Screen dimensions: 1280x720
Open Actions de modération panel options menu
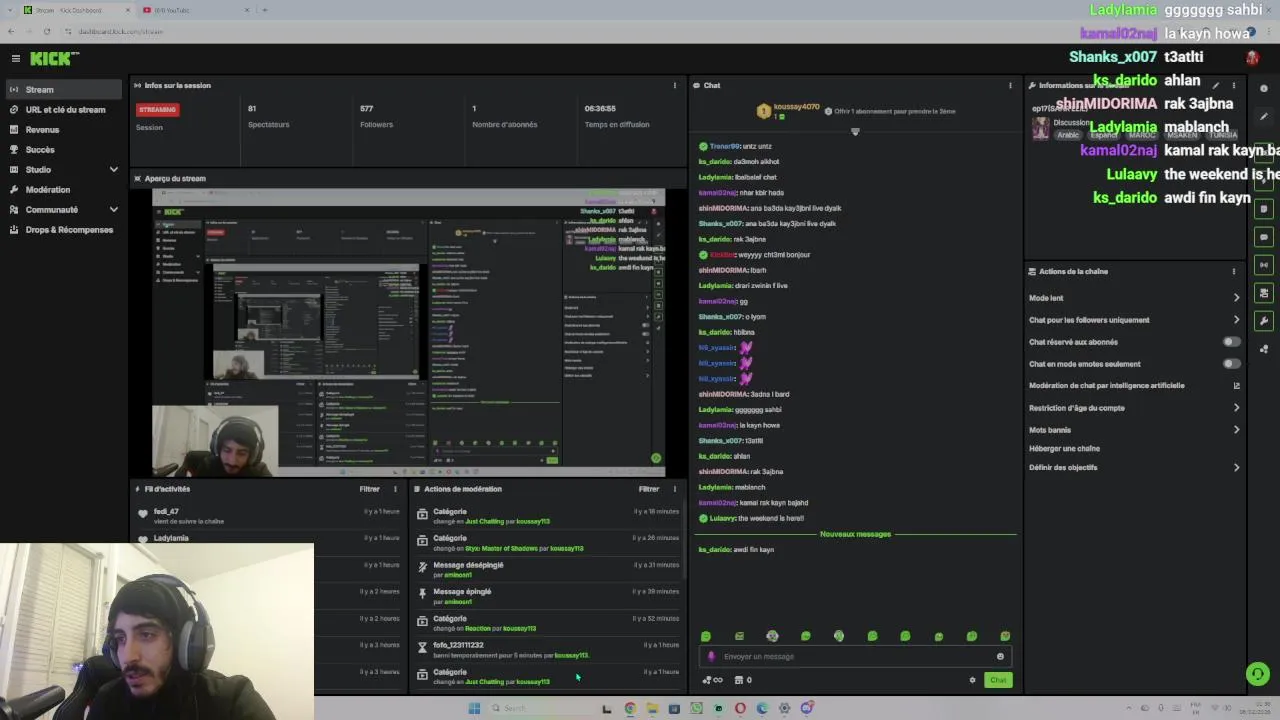(674, 489)
